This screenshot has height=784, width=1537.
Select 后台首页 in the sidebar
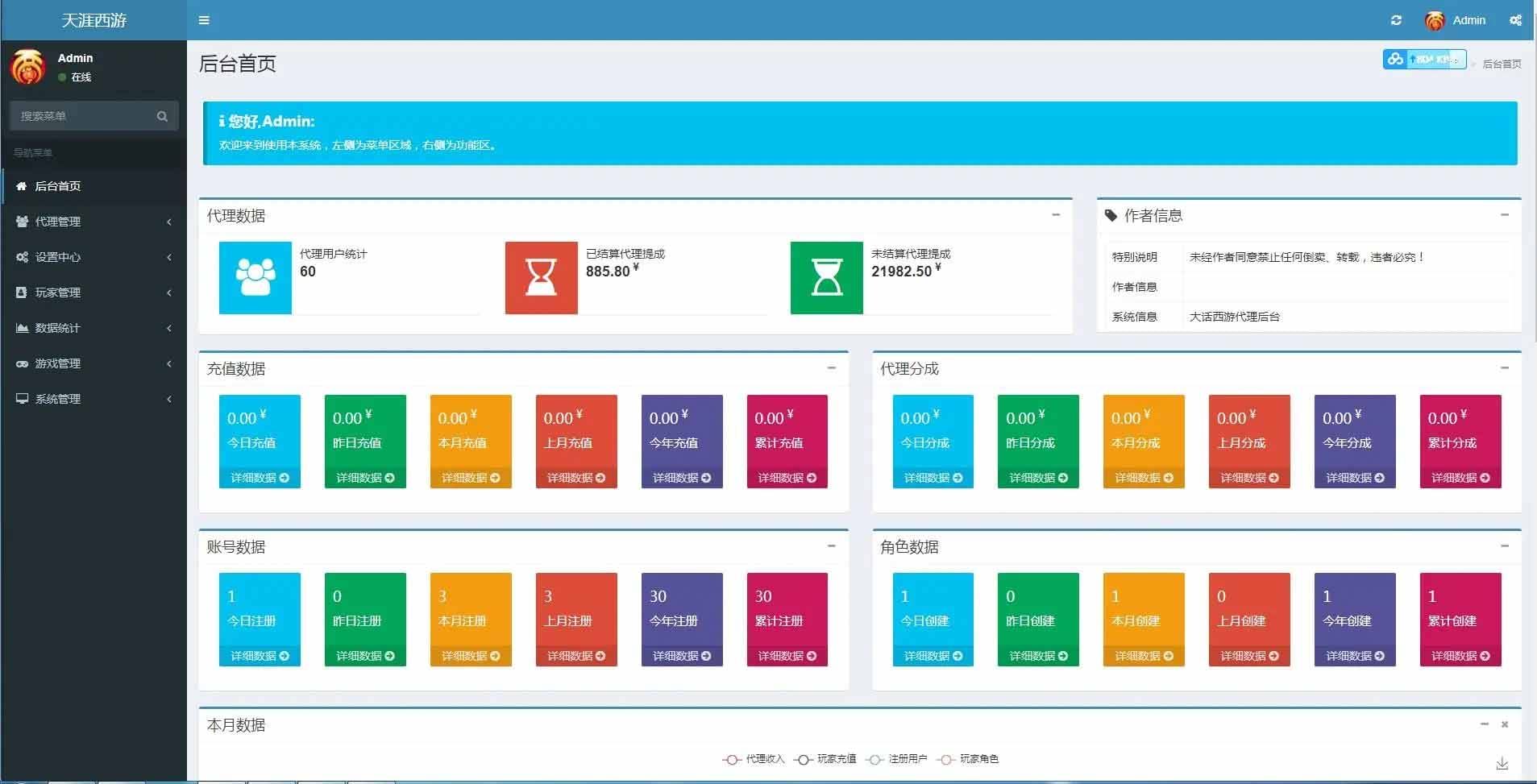tap(58, 186)
